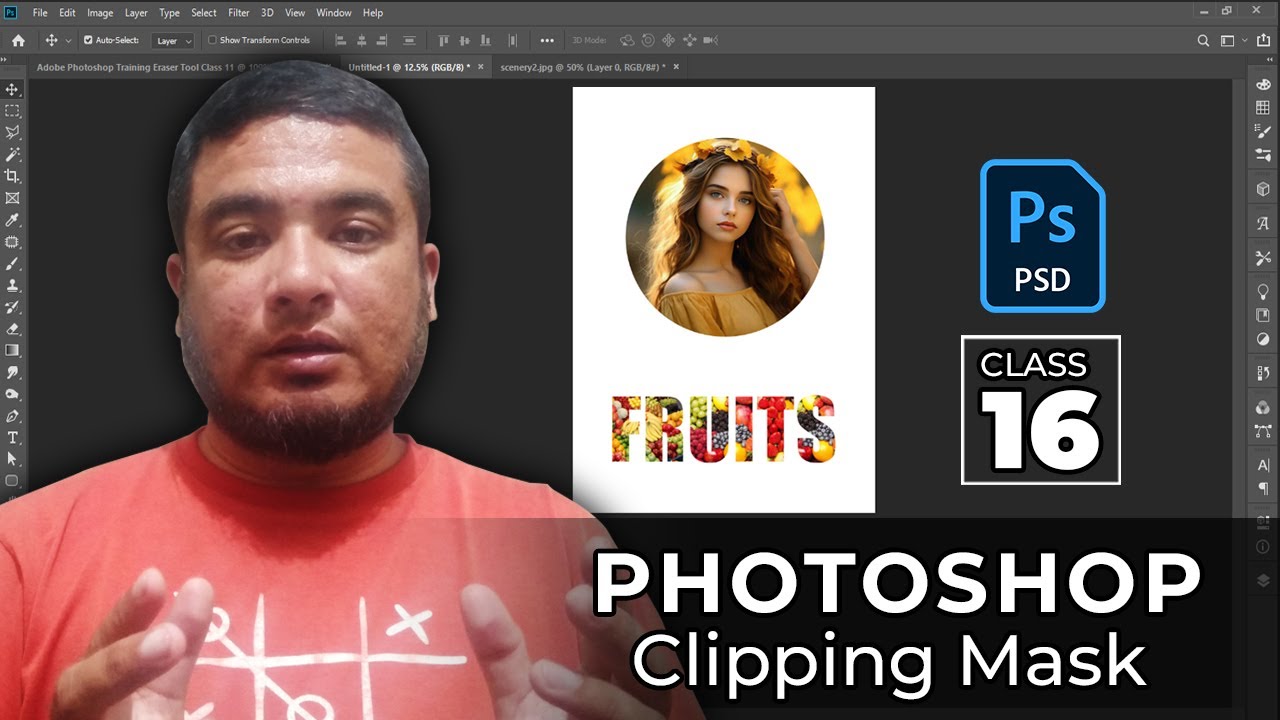This screenshot has height=720, width=1280.
Task: Open the Glyphs panel icon
Action: point(1263,224)
